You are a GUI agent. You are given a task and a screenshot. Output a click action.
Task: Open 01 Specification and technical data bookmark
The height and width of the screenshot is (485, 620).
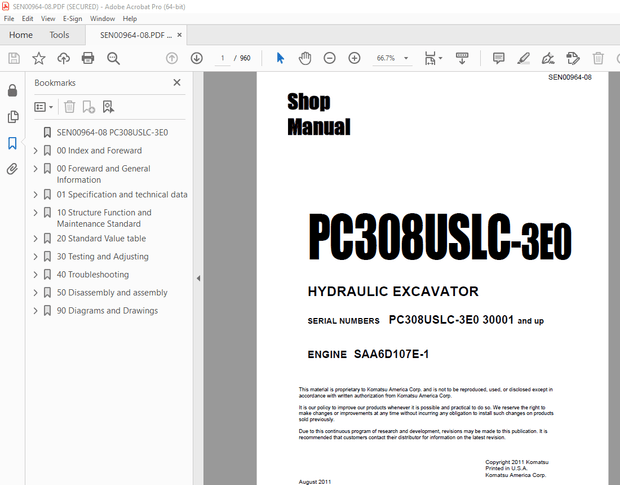pyautogui.click(x=122, y=194)
